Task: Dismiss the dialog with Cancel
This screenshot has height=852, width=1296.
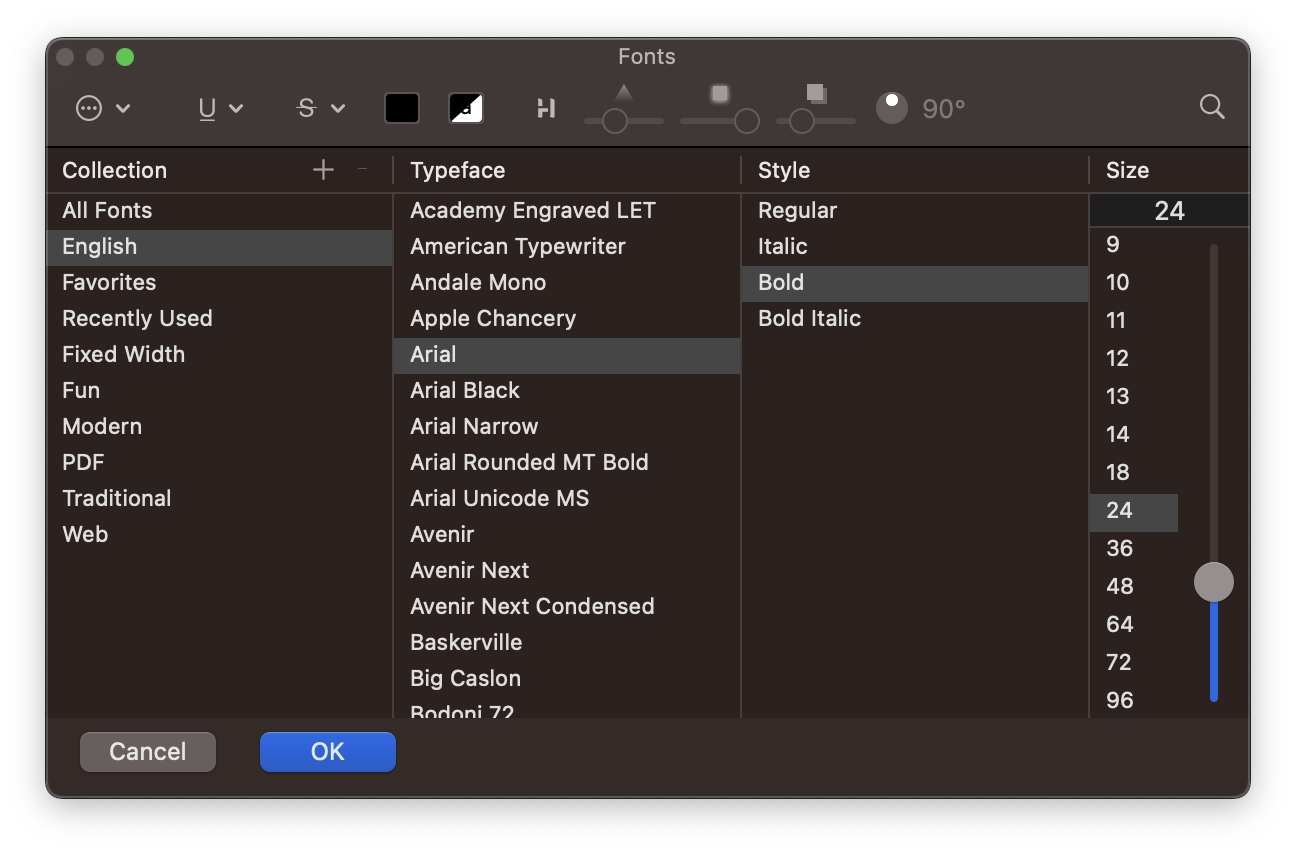Action: click(147, 751)
